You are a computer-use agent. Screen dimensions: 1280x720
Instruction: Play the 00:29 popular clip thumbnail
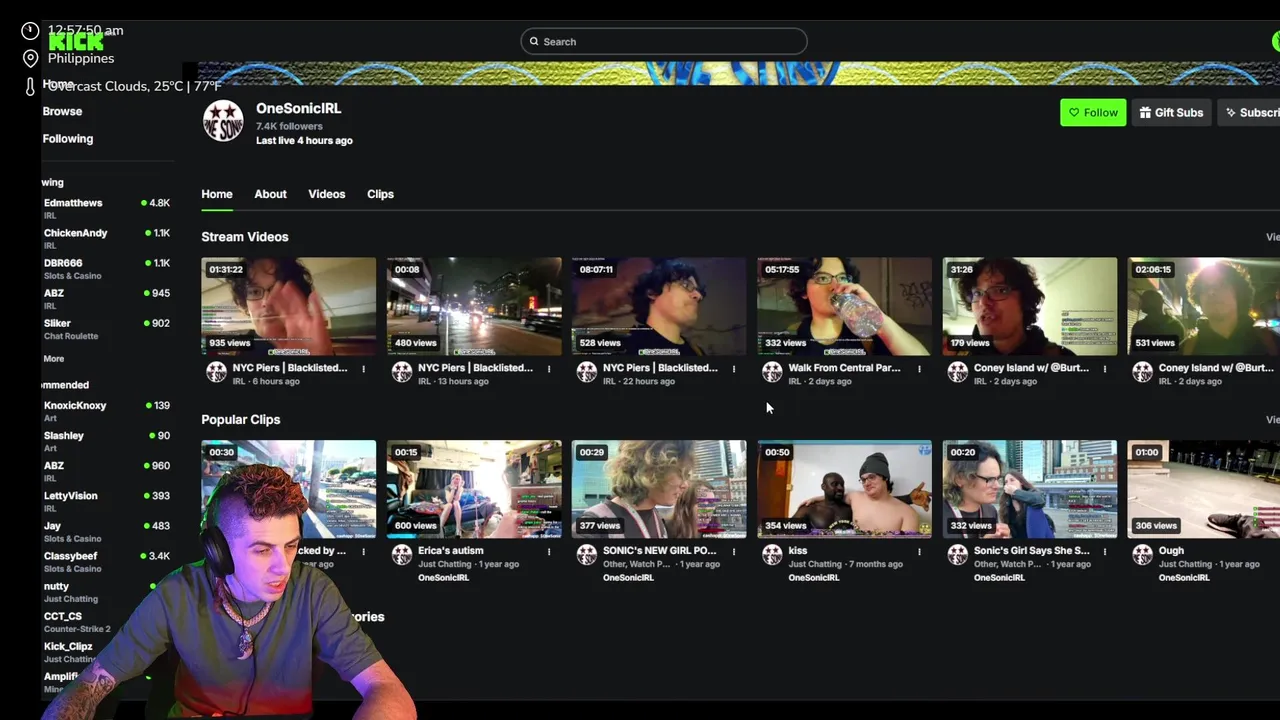click(x=659, y=490)
